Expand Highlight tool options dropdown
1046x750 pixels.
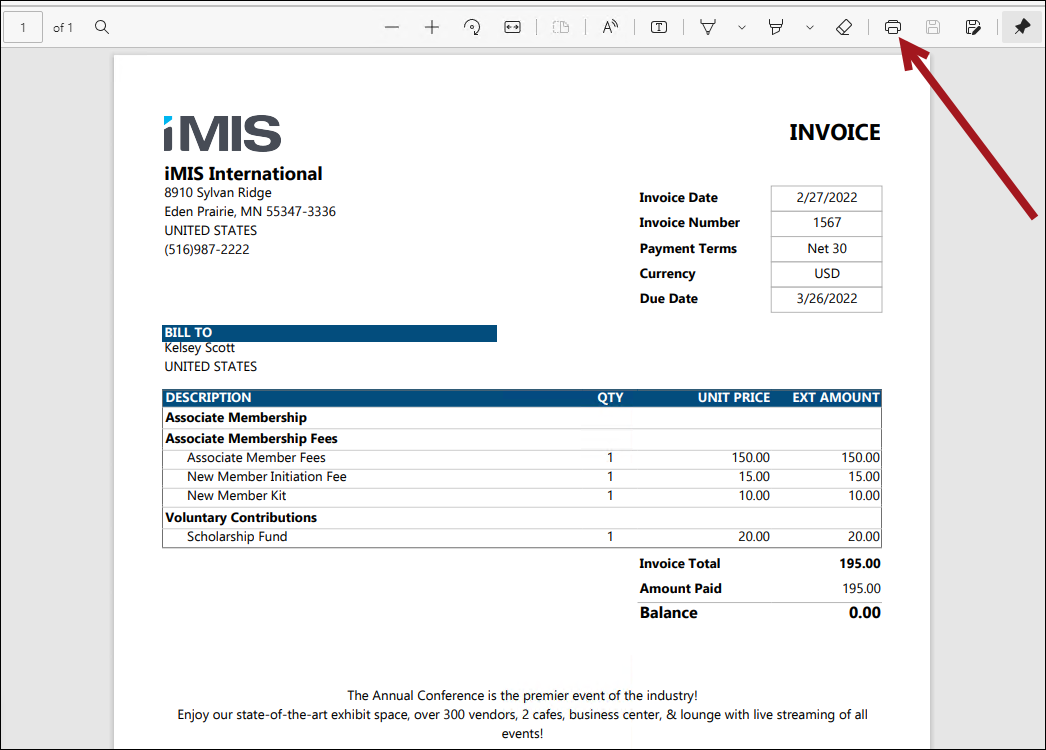point(809,27)
